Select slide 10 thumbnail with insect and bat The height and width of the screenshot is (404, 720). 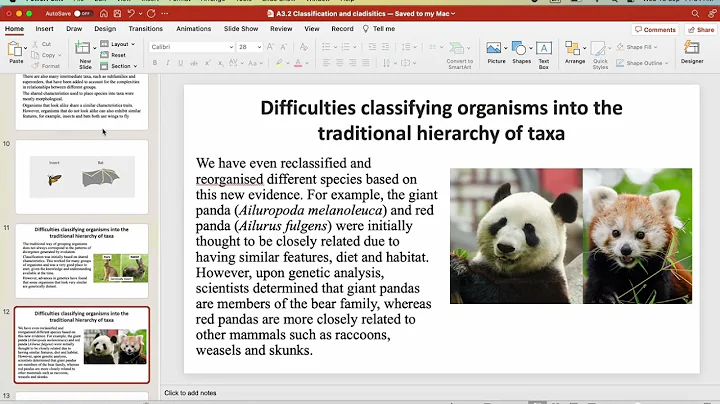pyautogui.click(x=82, y=177)
